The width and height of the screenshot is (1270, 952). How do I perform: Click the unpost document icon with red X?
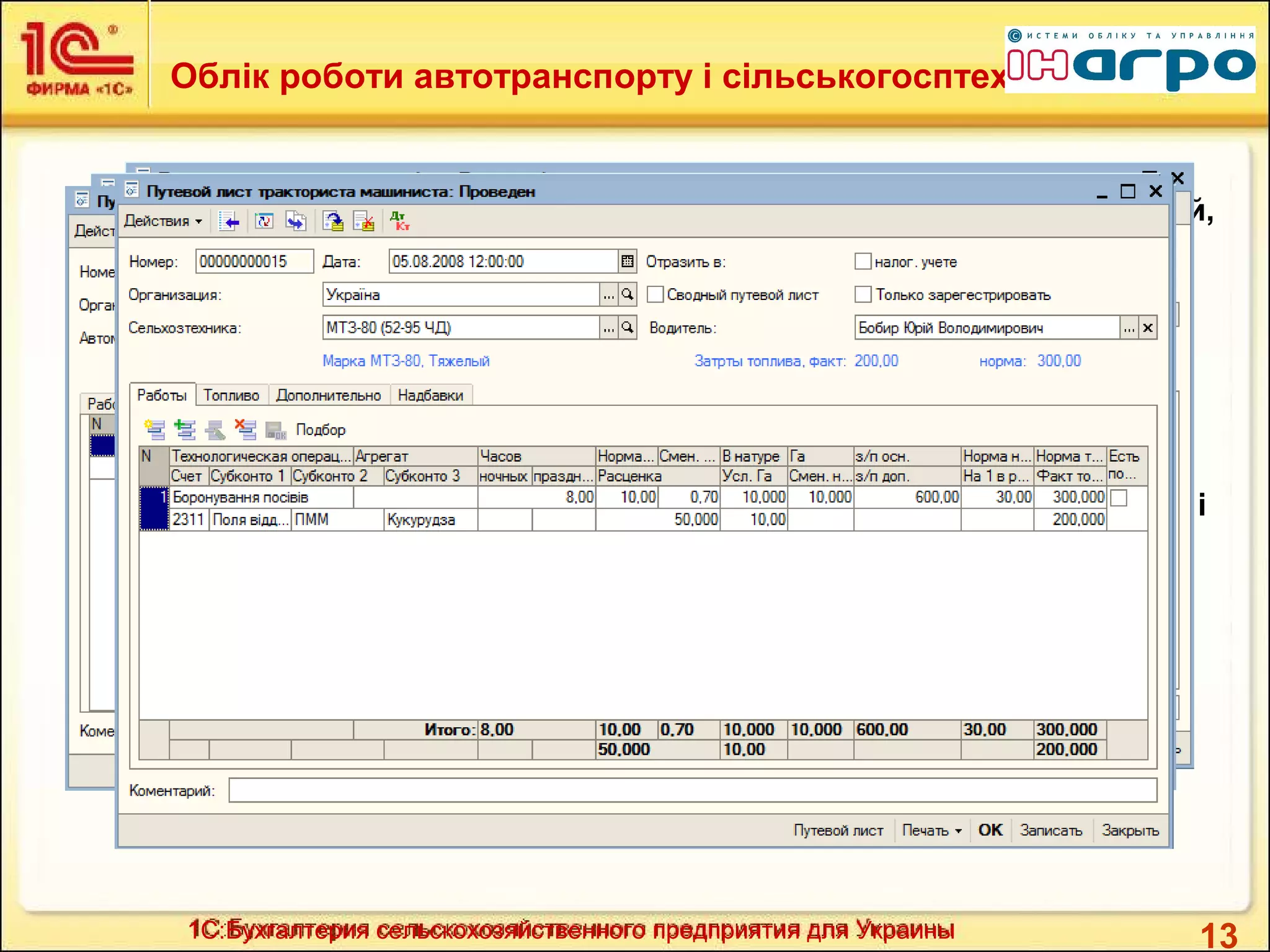tap(364, 221)
